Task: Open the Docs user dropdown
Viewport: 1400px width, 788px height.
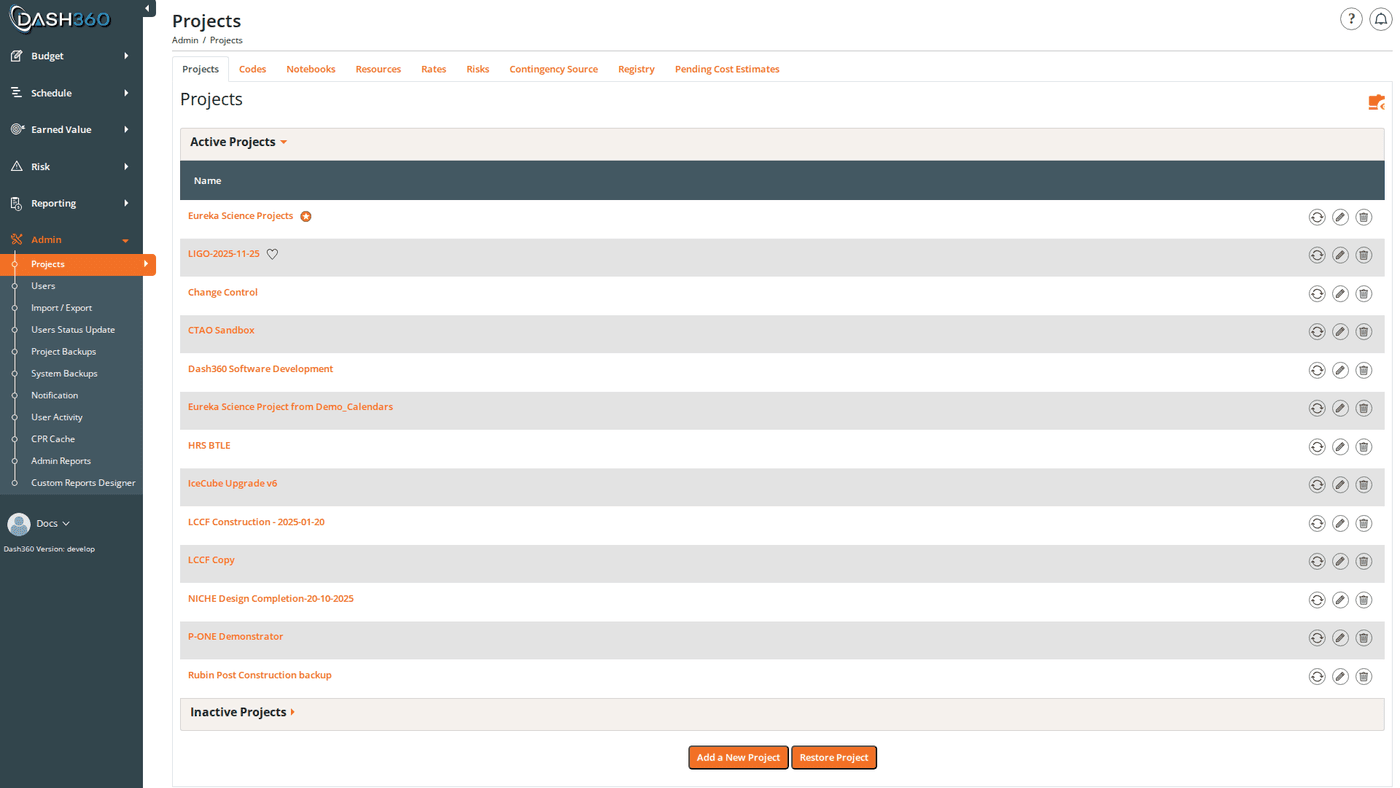Action: (x=53, y=524)
